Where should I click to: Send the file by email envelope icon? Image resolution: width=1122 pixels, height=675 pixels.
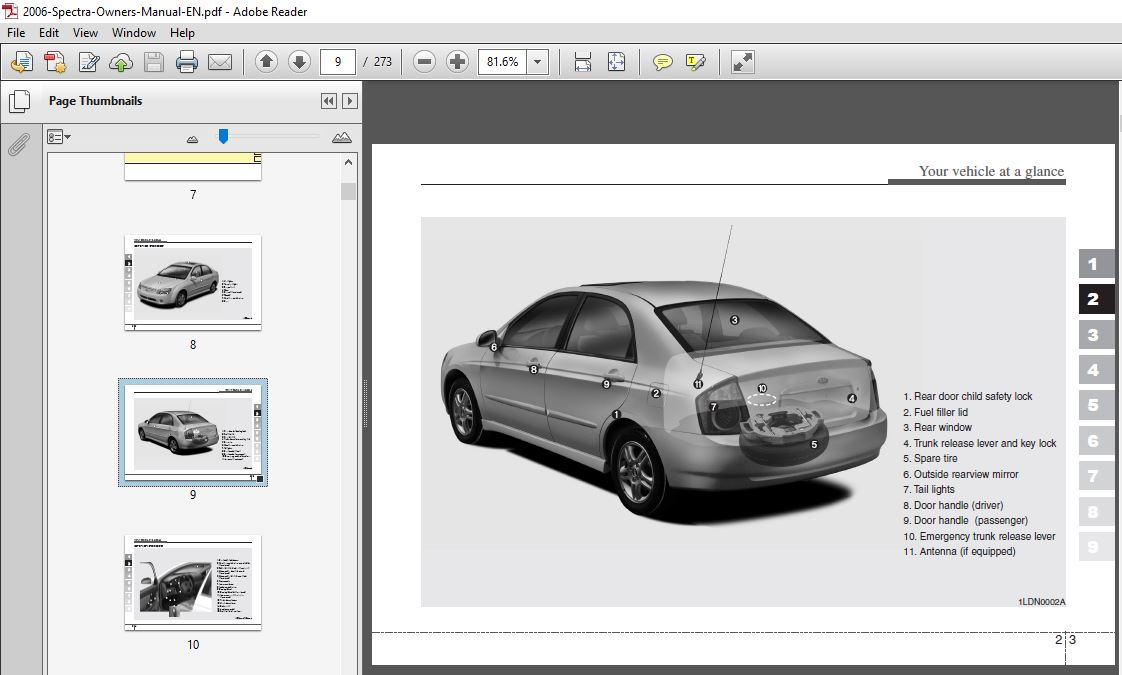tap(220, 62)
